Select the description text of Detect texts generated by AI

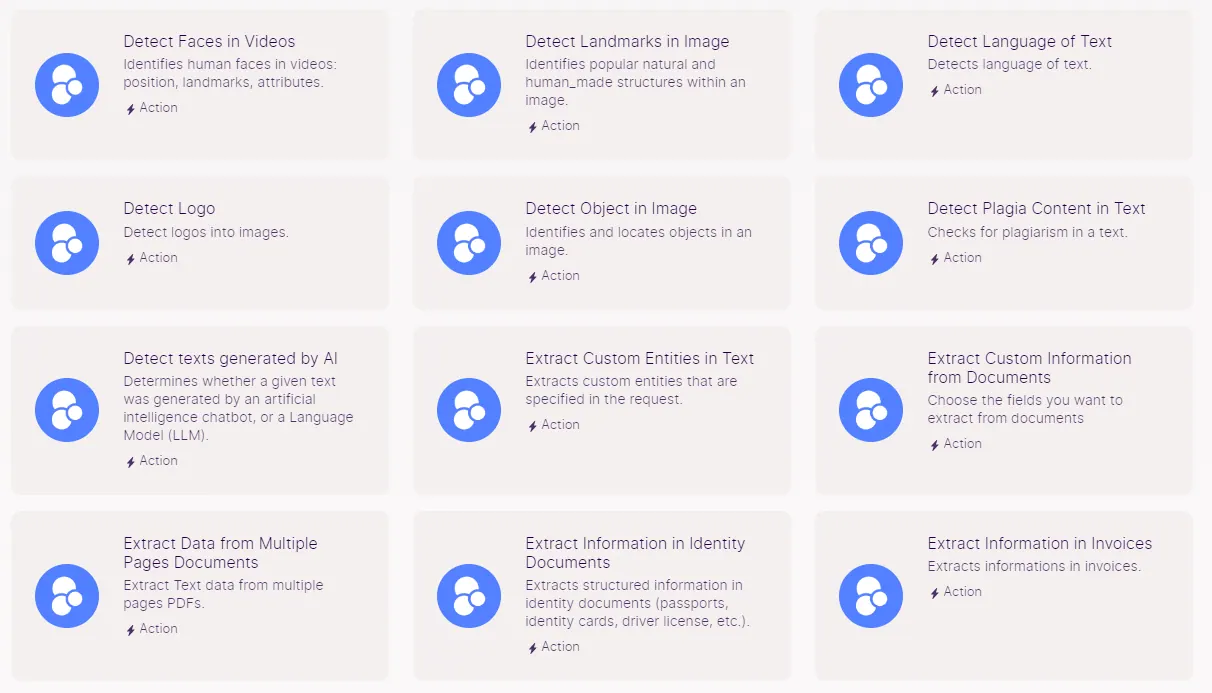(238, 409)
